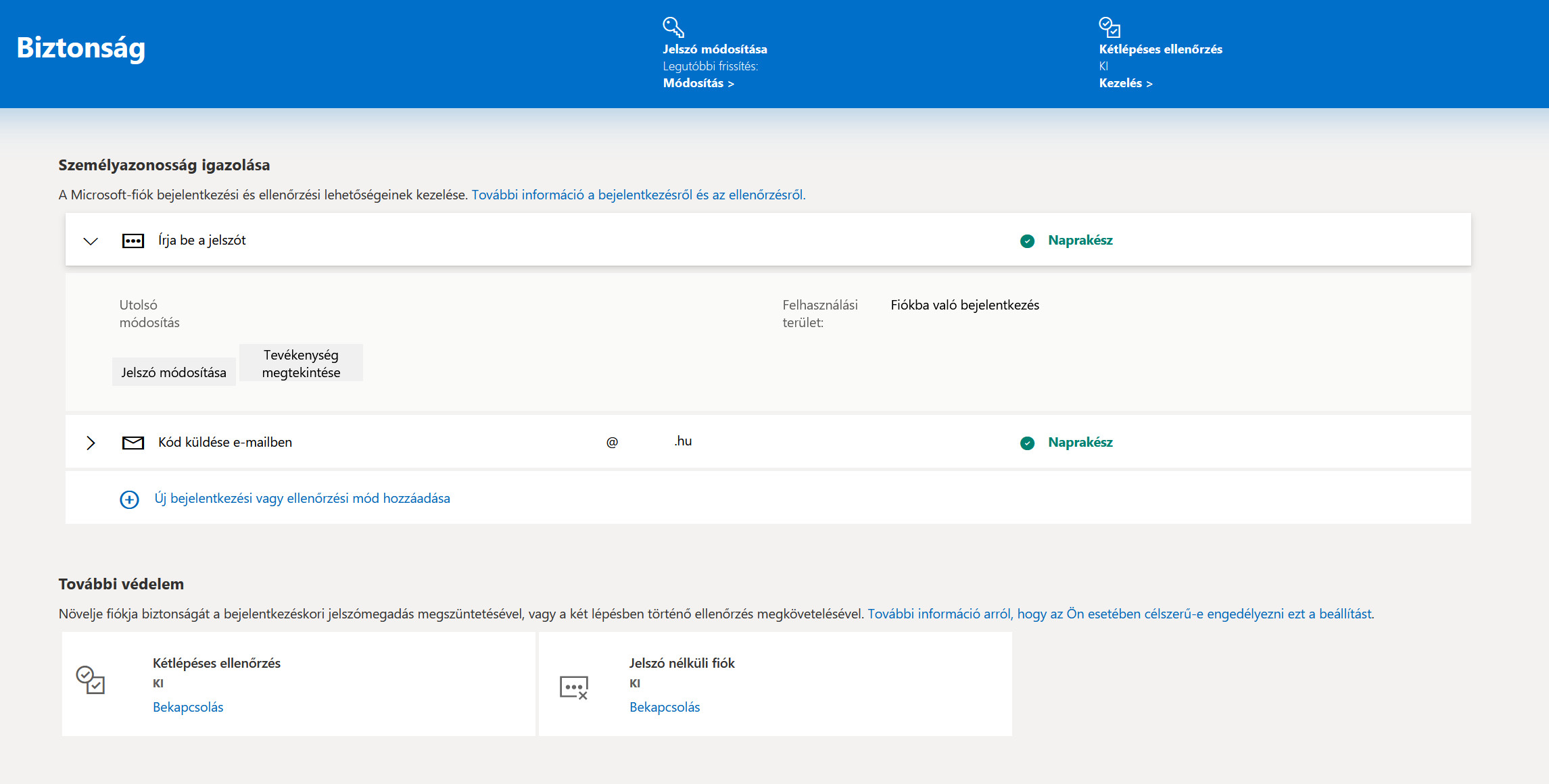Click Bekapcsolás under Kétlépéses ellenőrzés
The width and height of the screenshot is (1549, 784).
pyautogui.click(x=188, y=707)
